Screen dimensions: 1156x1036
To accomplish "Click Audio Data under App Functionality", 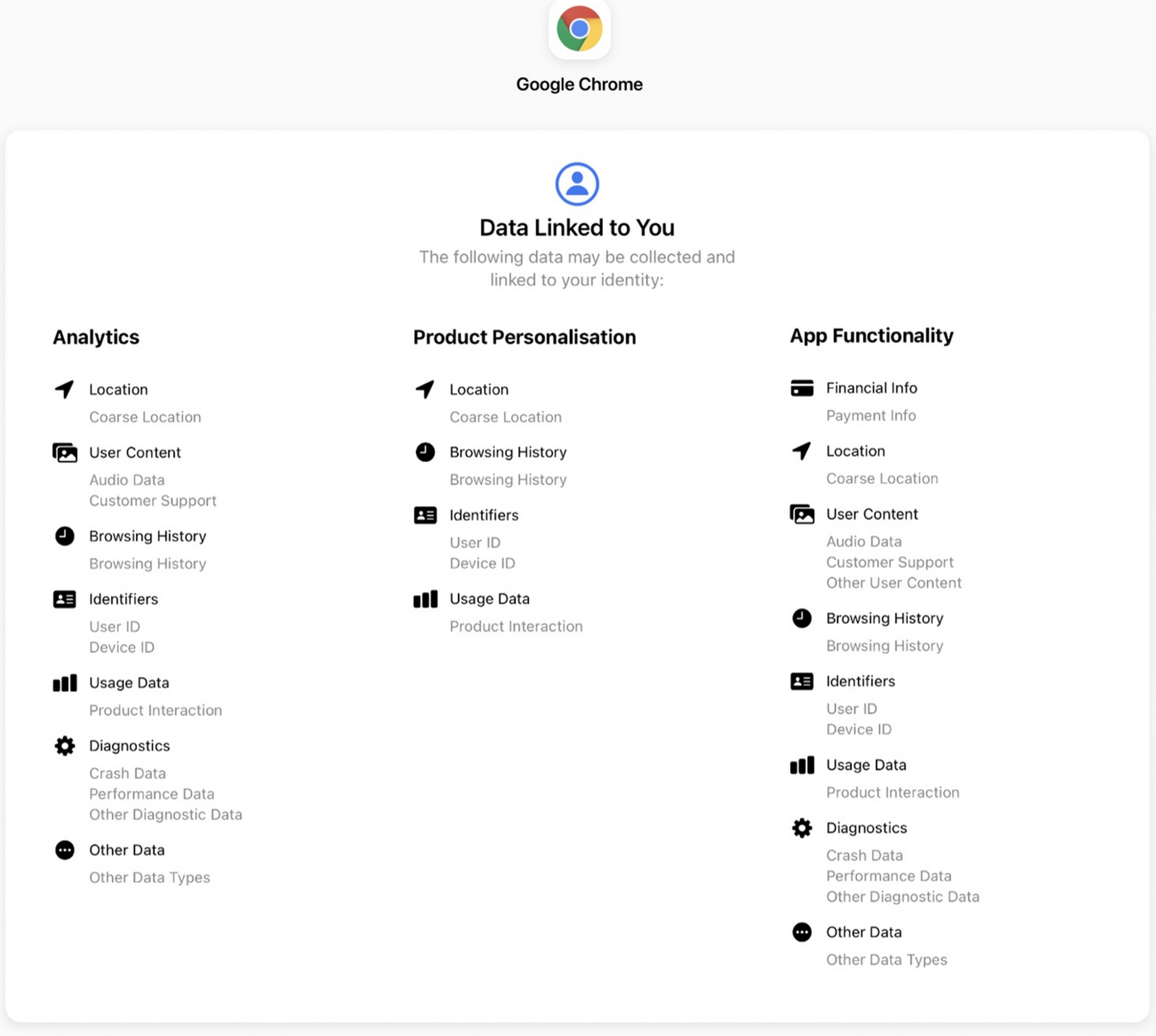I will (864, 541).
